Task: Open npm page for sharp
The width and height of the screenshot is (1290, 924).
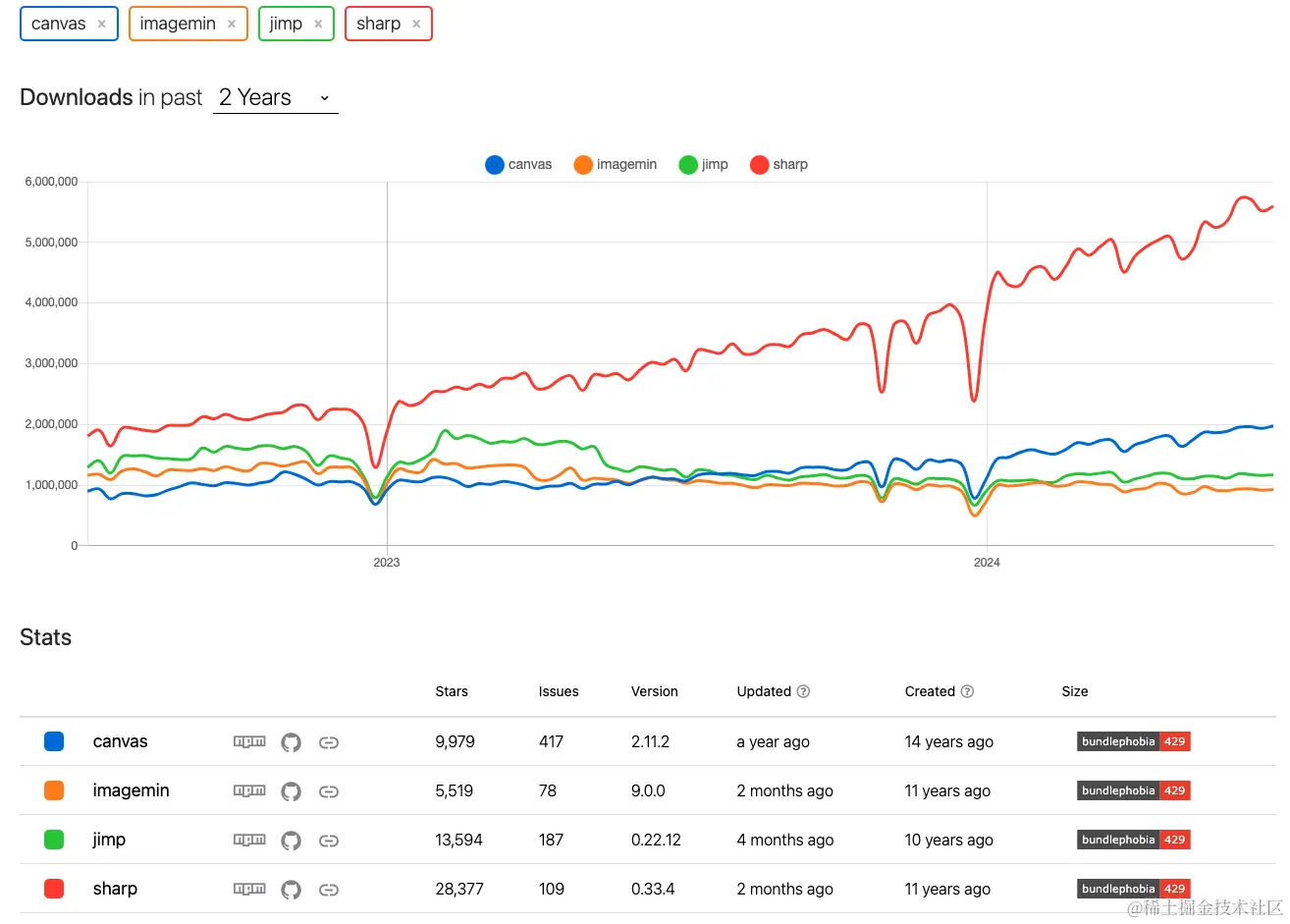Action: point(249,889)
